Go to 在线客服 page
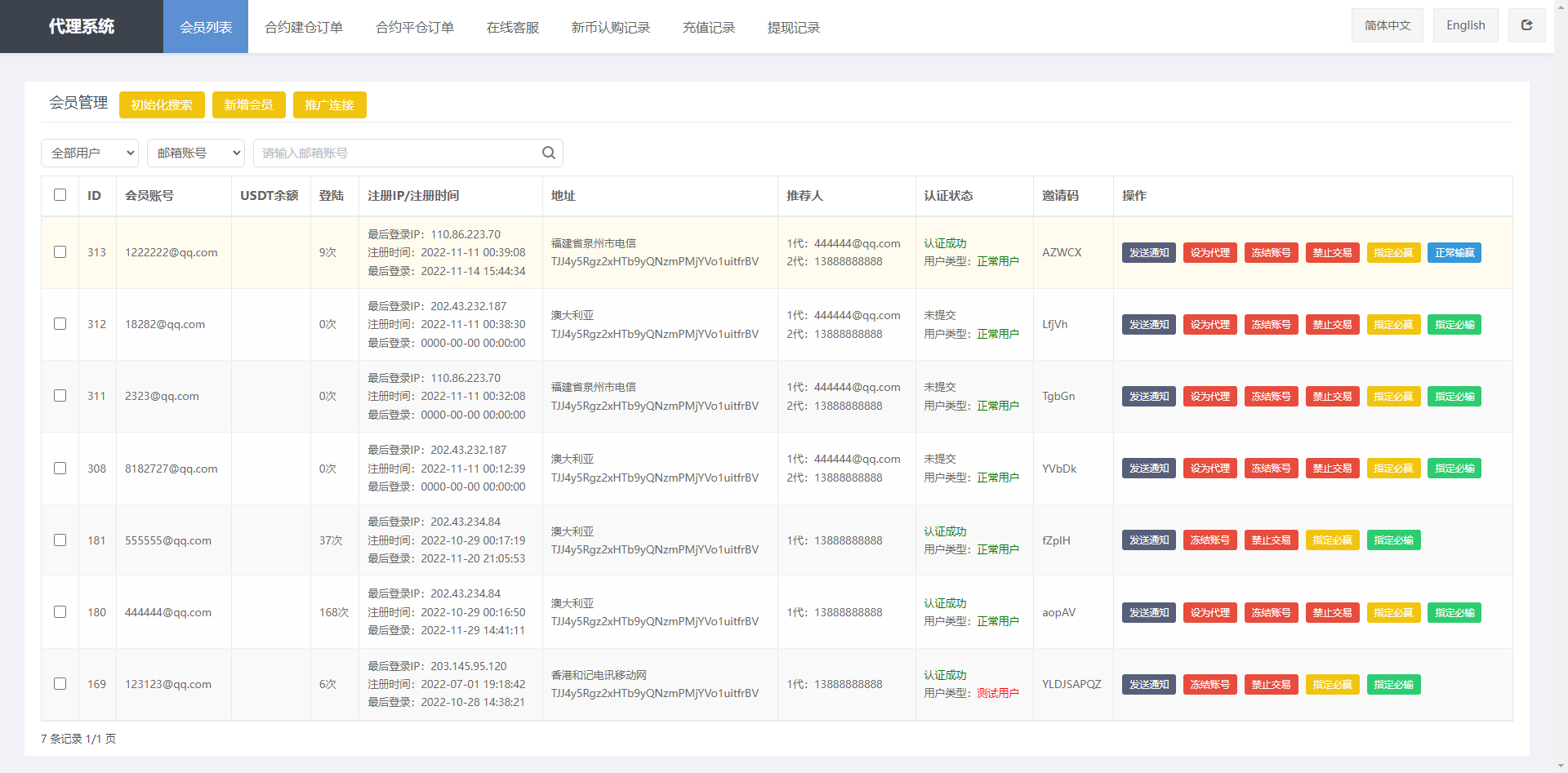The width and height of the screenshot is (1568, 773). coord(513,27)
